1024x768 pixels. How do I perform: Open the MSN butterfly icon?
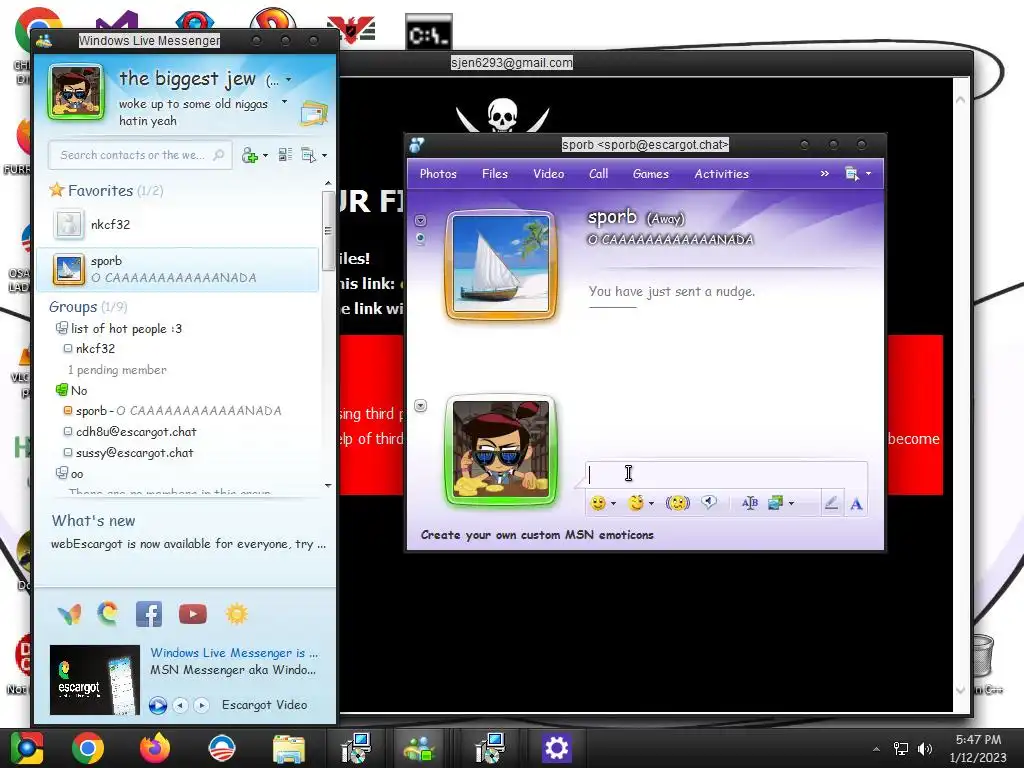coord(69,615)
